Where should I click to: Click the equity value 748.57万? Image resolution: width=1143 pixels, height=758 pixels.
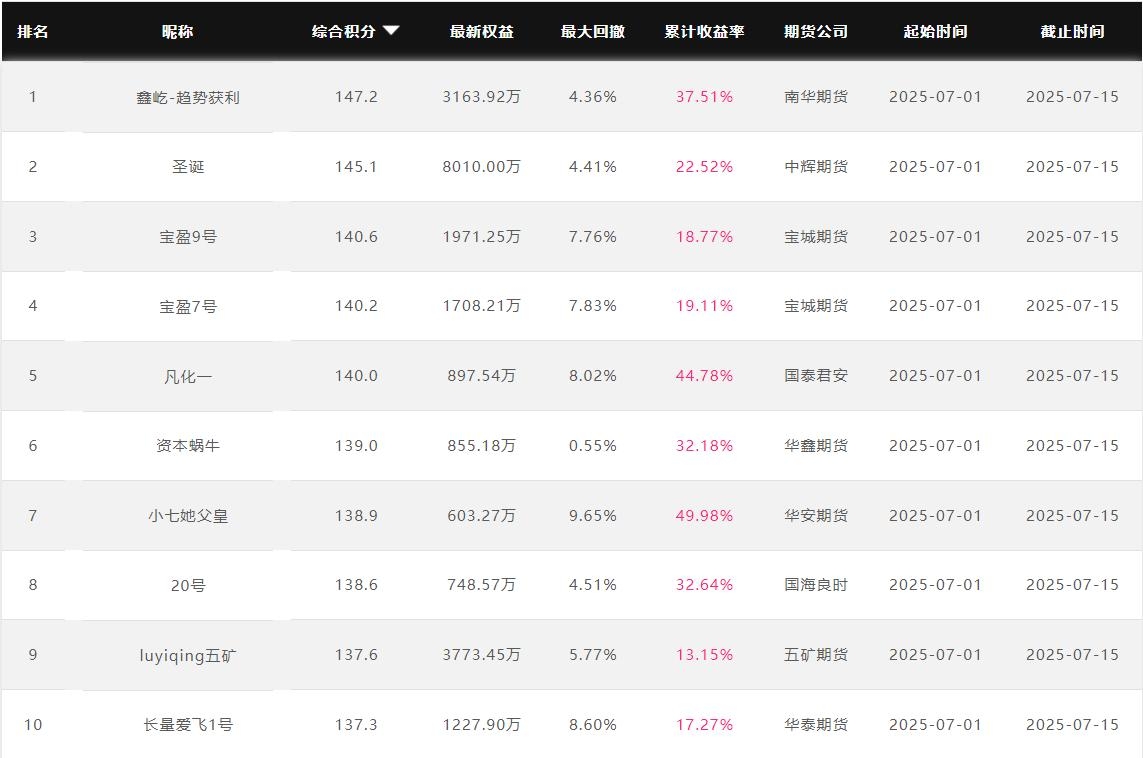[482, 585]
